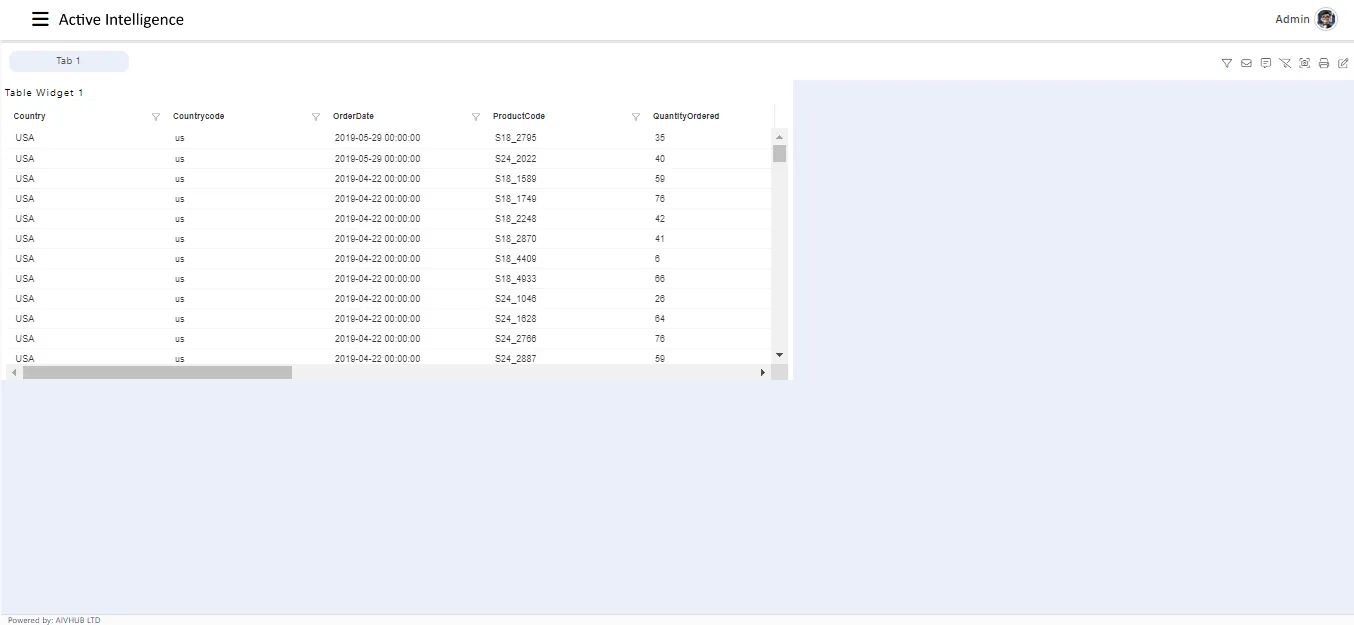
Task: Open the Admin user menu
Action: coord(1293,19)
